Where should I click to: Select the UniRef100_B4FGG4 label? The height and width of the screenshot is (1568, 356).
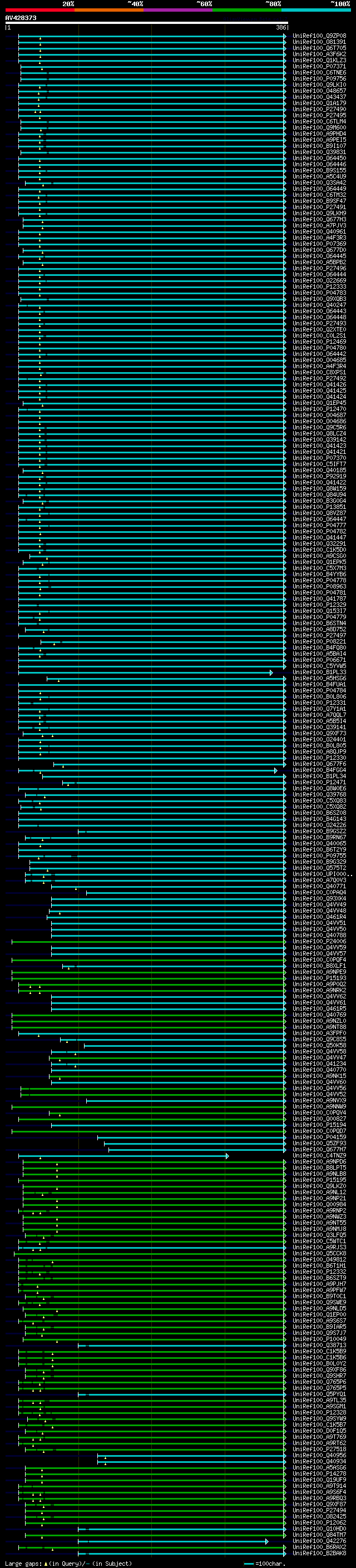[319, 770]
